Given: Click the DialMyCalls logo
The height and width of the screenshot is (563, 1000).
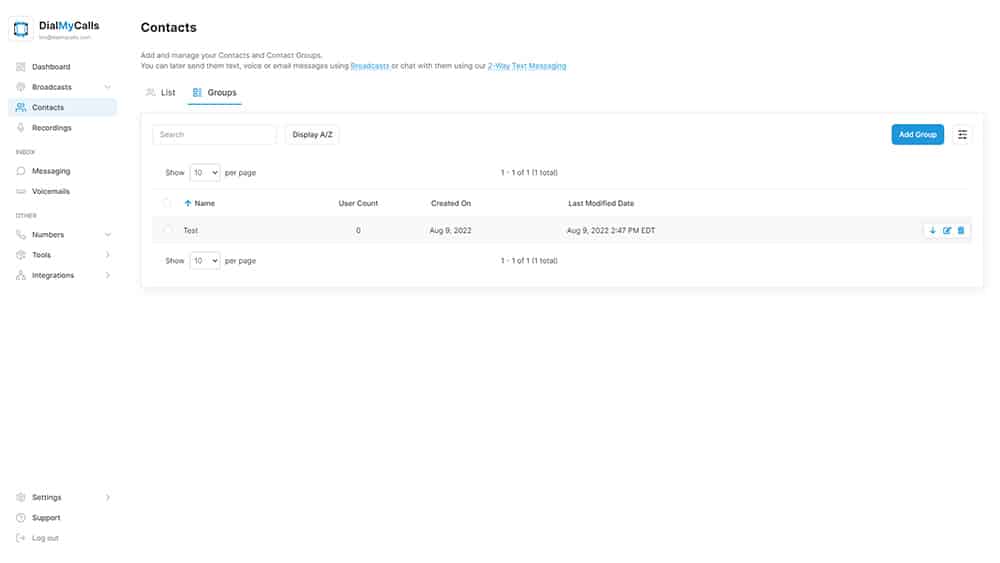Looking at the screenshot, I should (x=21, y=29).
